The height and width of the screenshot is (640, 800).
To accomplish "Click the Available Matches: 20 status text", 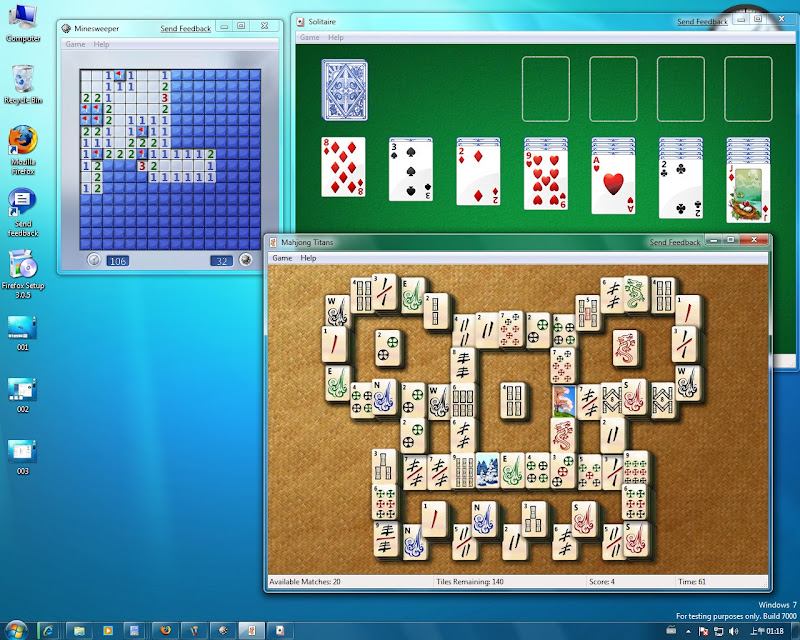I will click(x=305, y=582).
